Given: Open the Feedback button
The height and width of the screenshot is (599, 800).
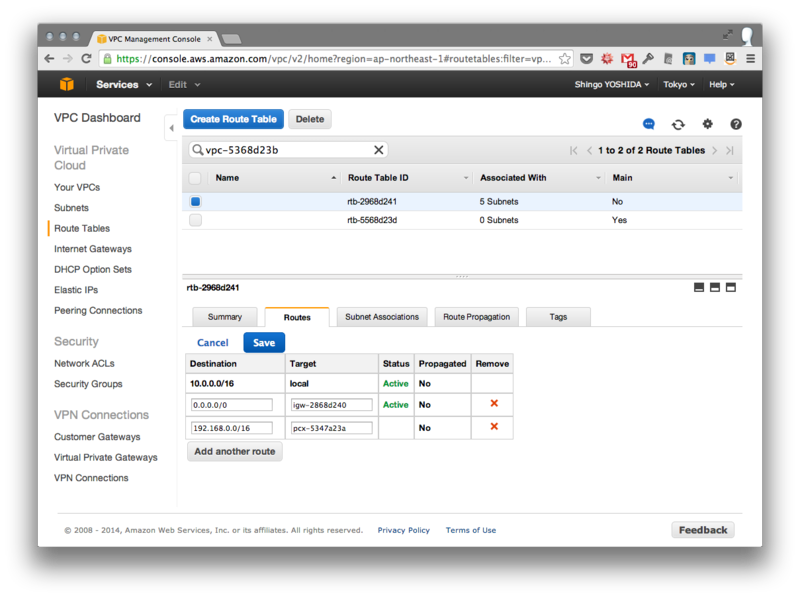Looking at the screenshot, I should coord(703,530).
